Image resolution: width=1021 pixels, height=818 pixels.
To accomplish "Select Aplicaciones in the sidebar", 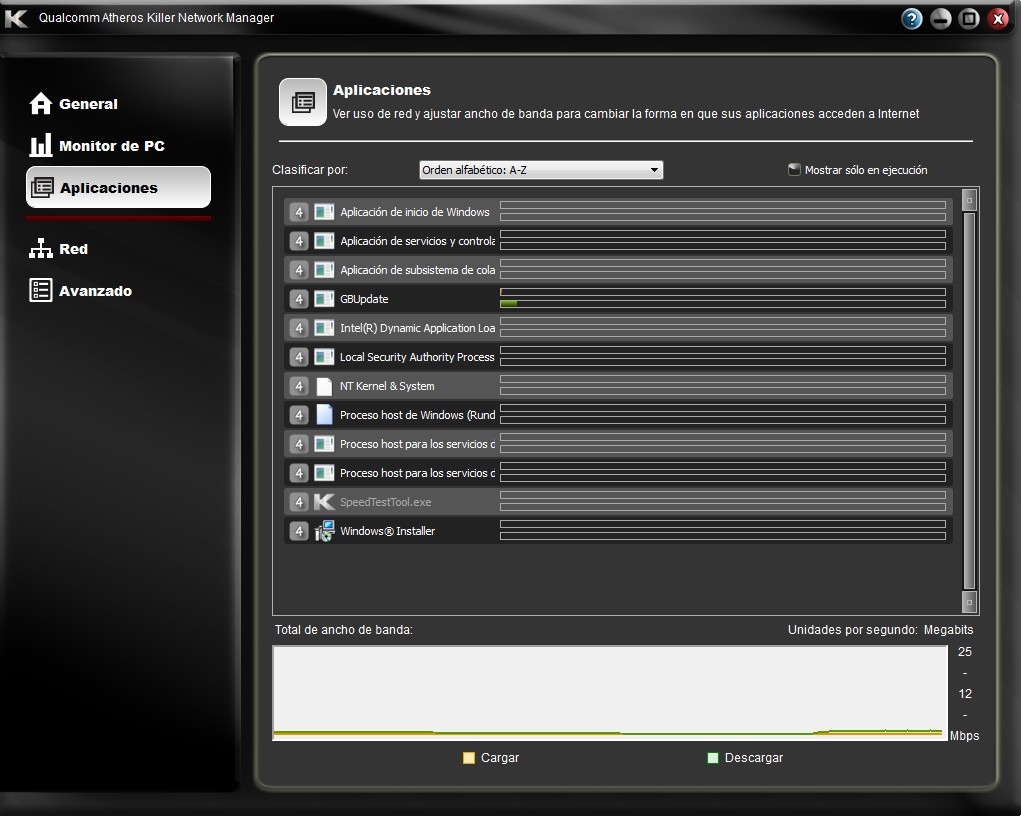I will pyautogui.click(x=119, y=188).
